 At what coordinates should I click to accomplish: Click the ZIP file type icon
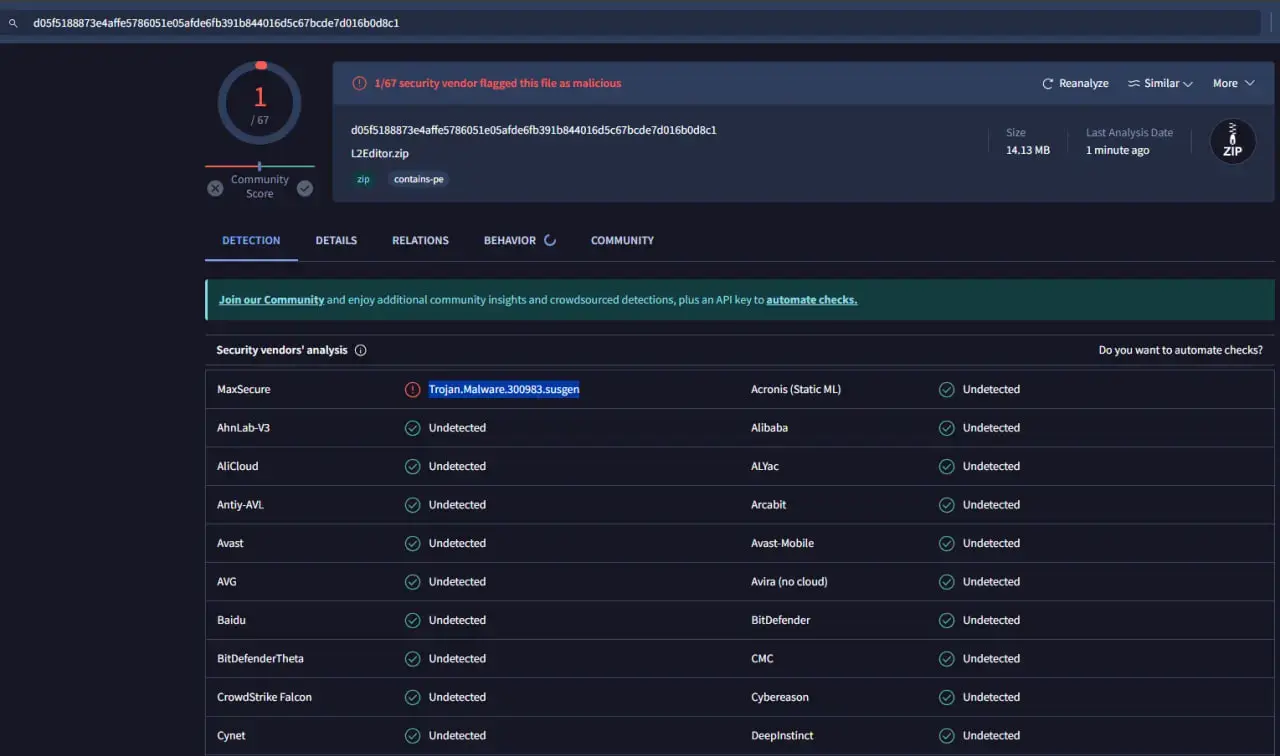(1233, 142)
